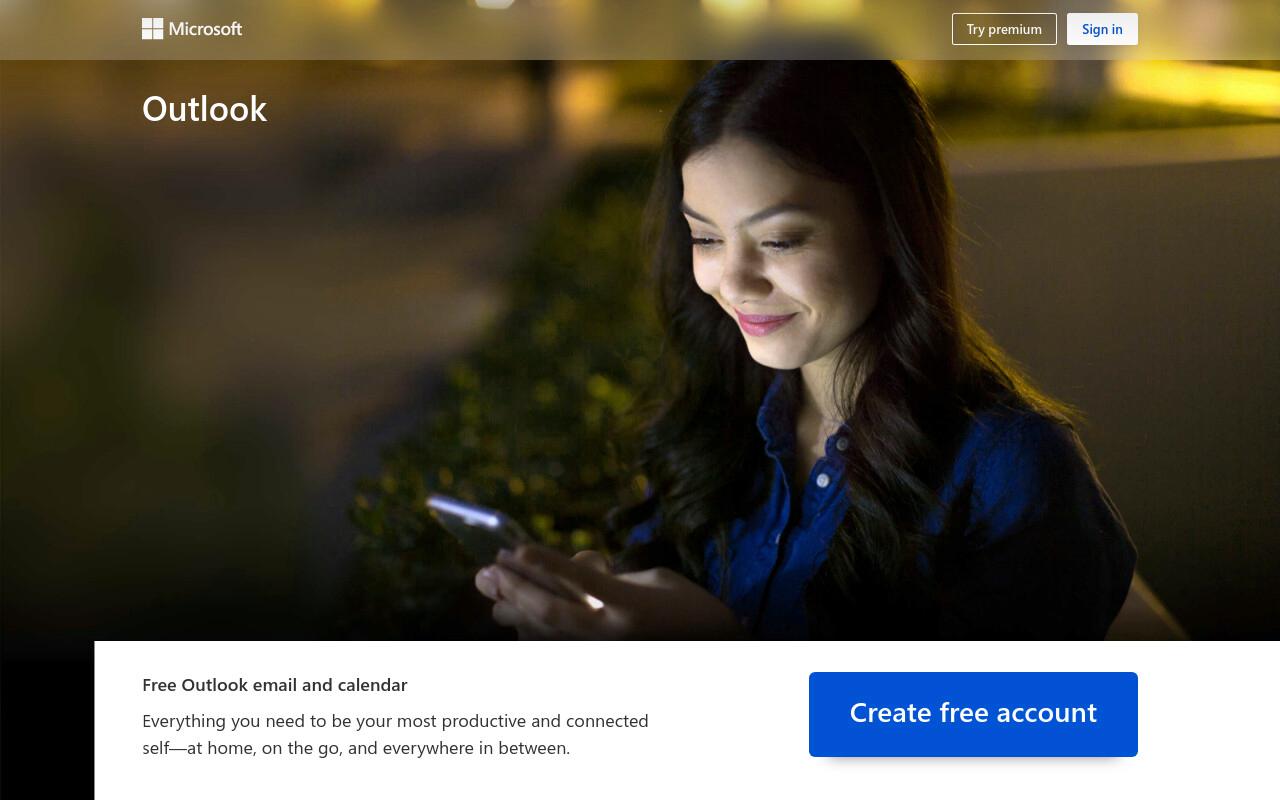Click the text line starting self—at home
The image size is (1280, 800).
tap(356, 748)
